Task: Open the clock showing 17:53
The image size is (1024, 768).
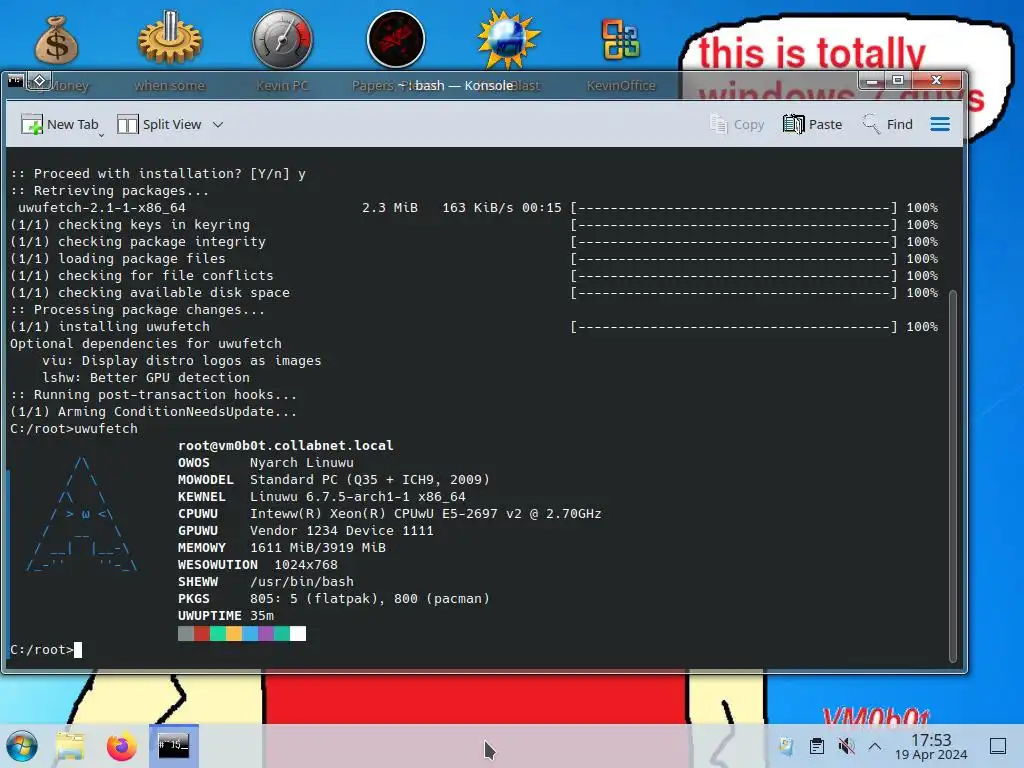Action: (x=931, y=746)
